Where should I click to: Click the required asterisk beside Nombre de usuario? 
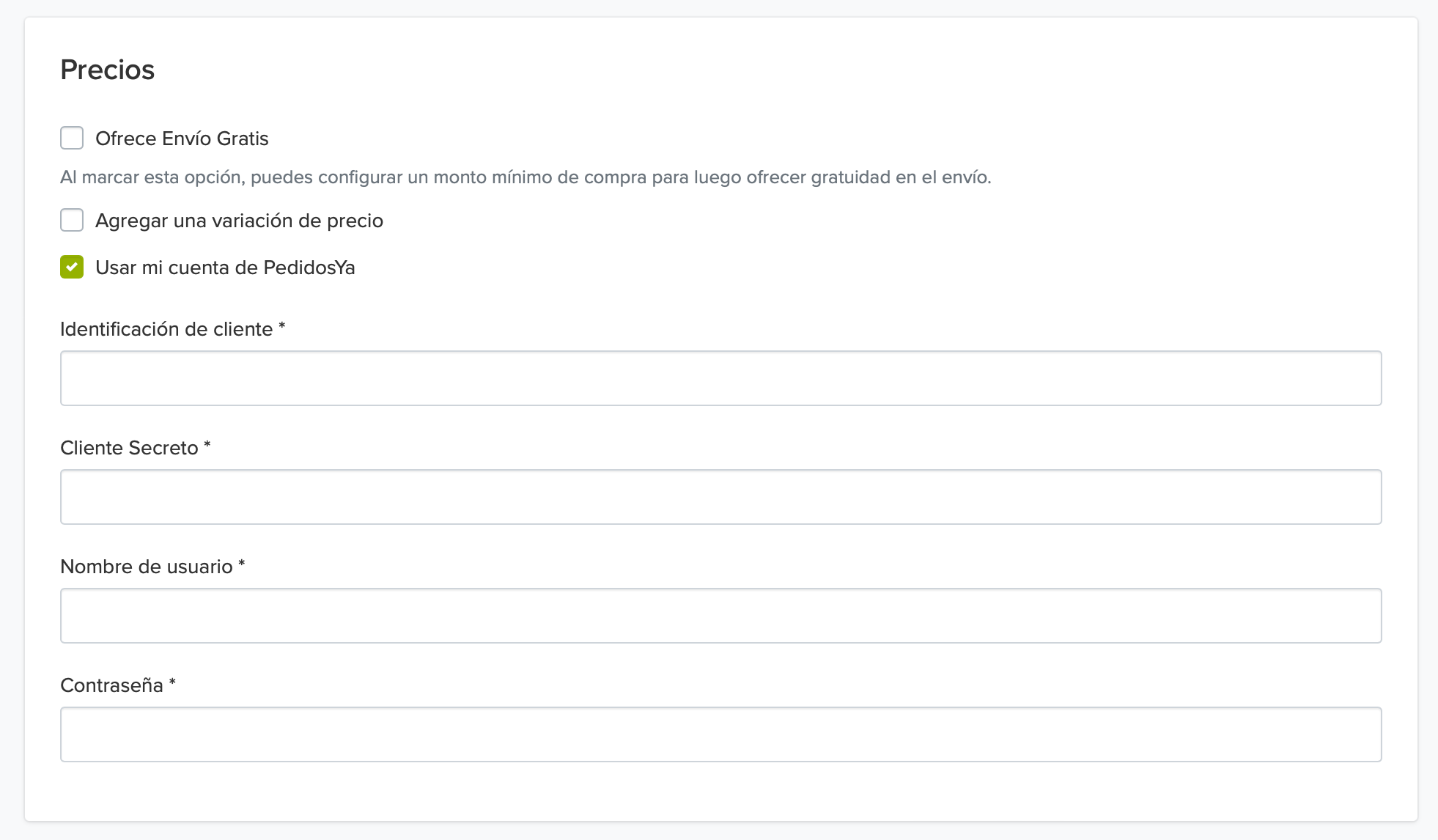click(242, 564)
